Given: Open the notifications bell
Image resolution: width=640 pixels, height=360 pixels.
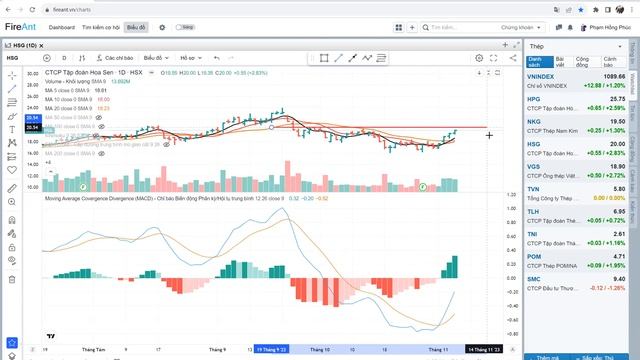Looking at the screenshot, I should click(570, 27).
